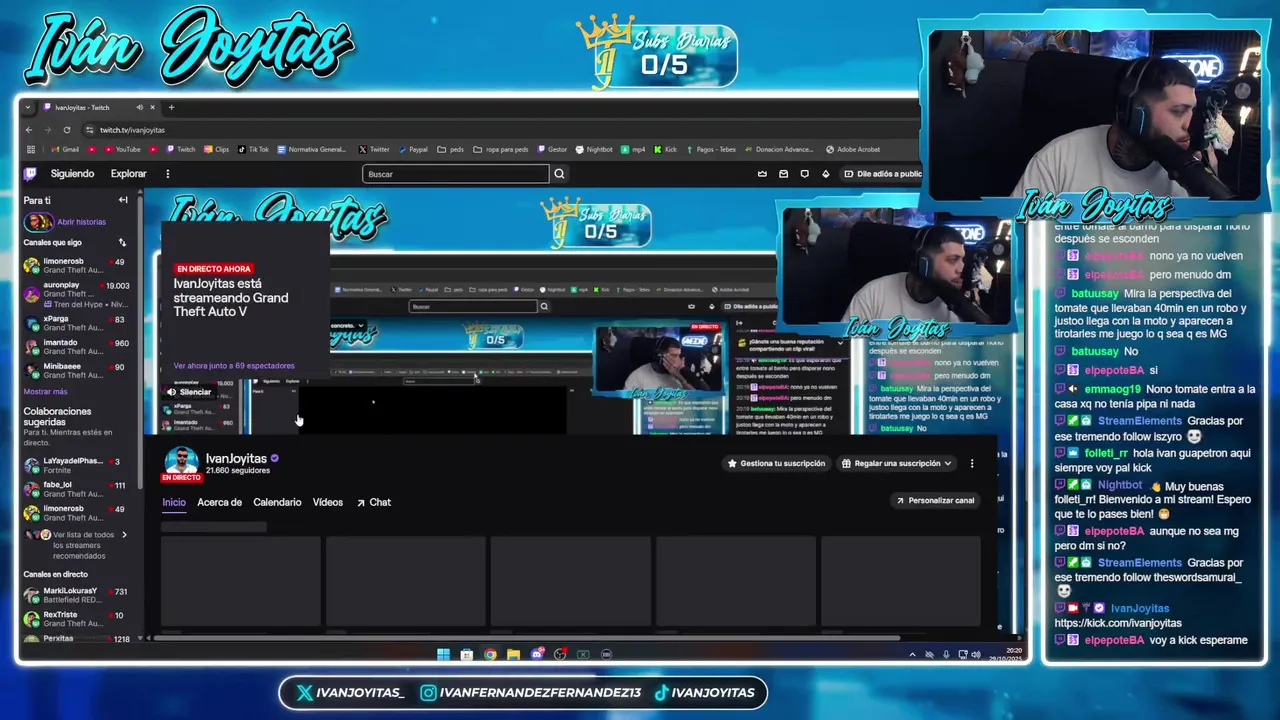Open the Twitch inbox envelope icon
The height and width of the screenshot is (720, 1280).
pos(783,174)
